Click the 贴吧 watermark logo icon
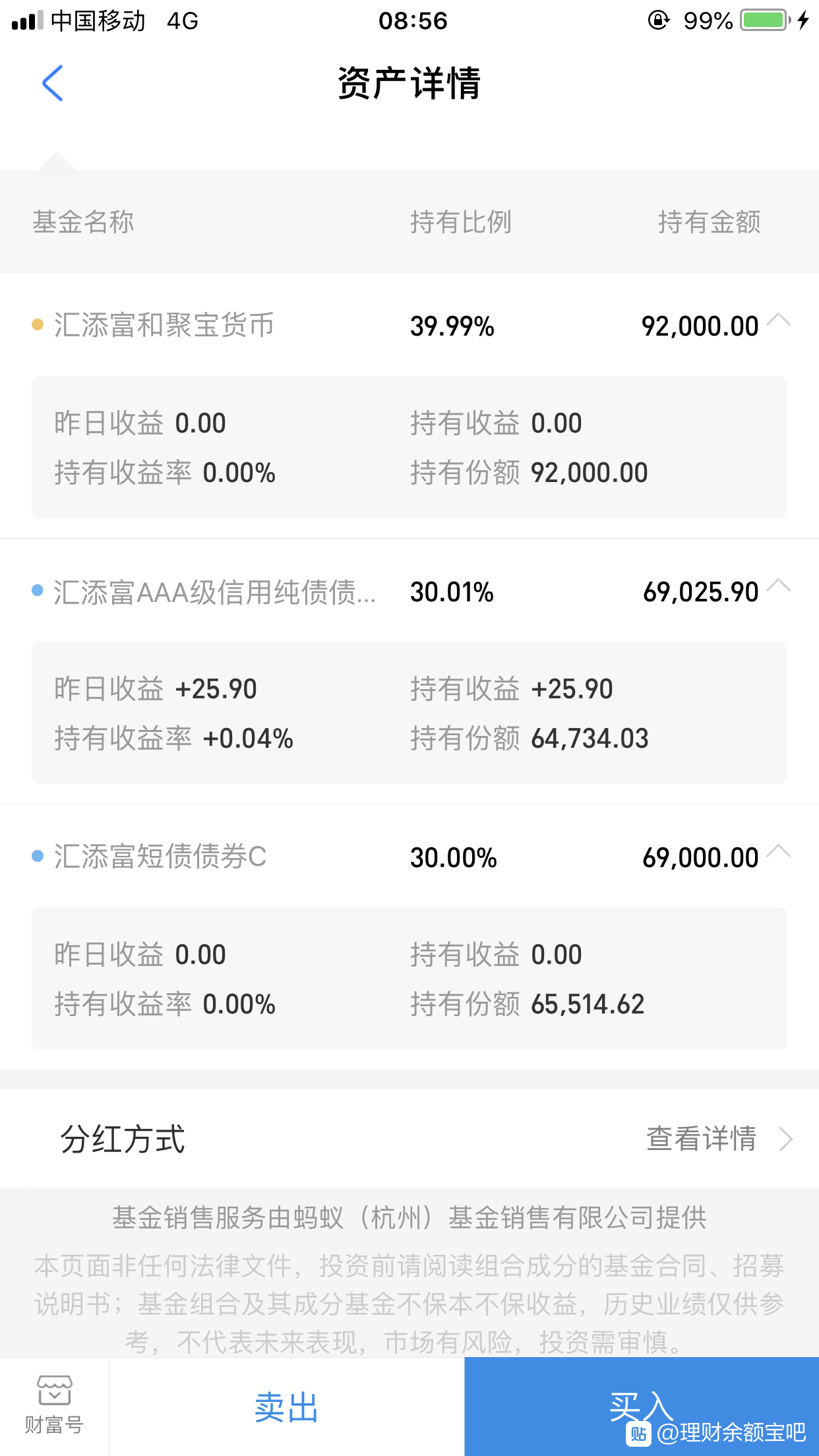The width and height of the screenshot is (819, 1456). (x=638, y=1434)
